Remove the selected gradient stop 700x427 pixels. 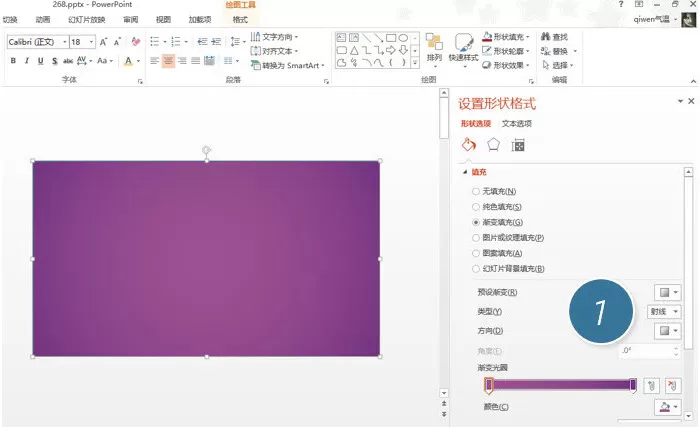point(673,385)
